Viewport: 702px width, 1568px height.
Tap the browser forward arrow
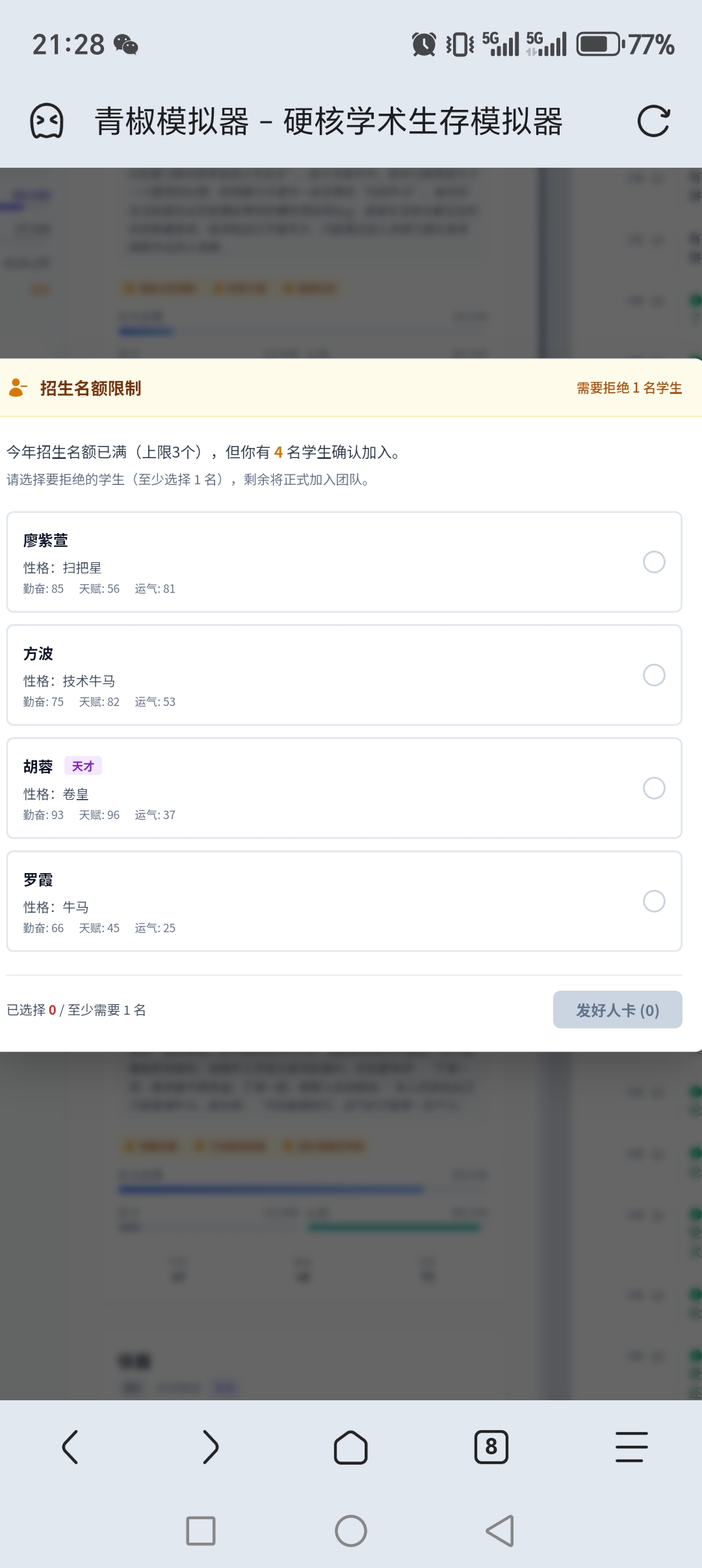pyautogui.click(x=211, y=1447)
